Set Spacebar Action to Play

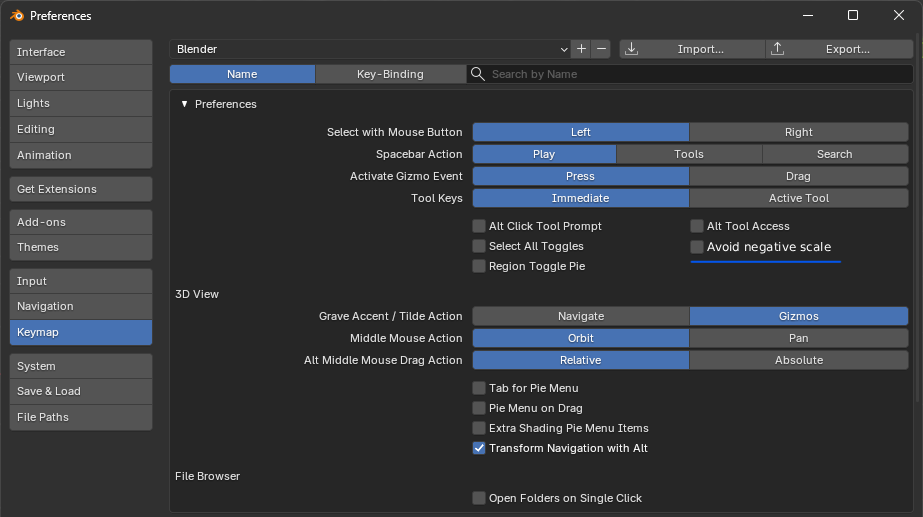pyautogui.click(x=544, y=154)
